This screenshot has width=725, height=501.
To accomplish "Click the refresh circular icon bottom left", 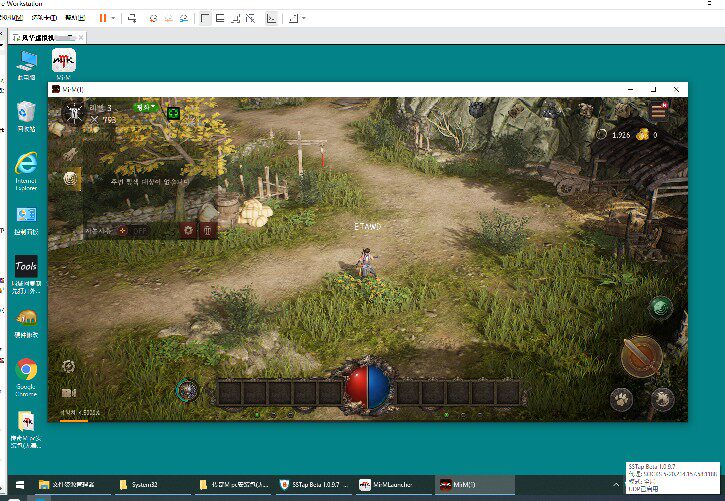I will click(x=68, y=367).
